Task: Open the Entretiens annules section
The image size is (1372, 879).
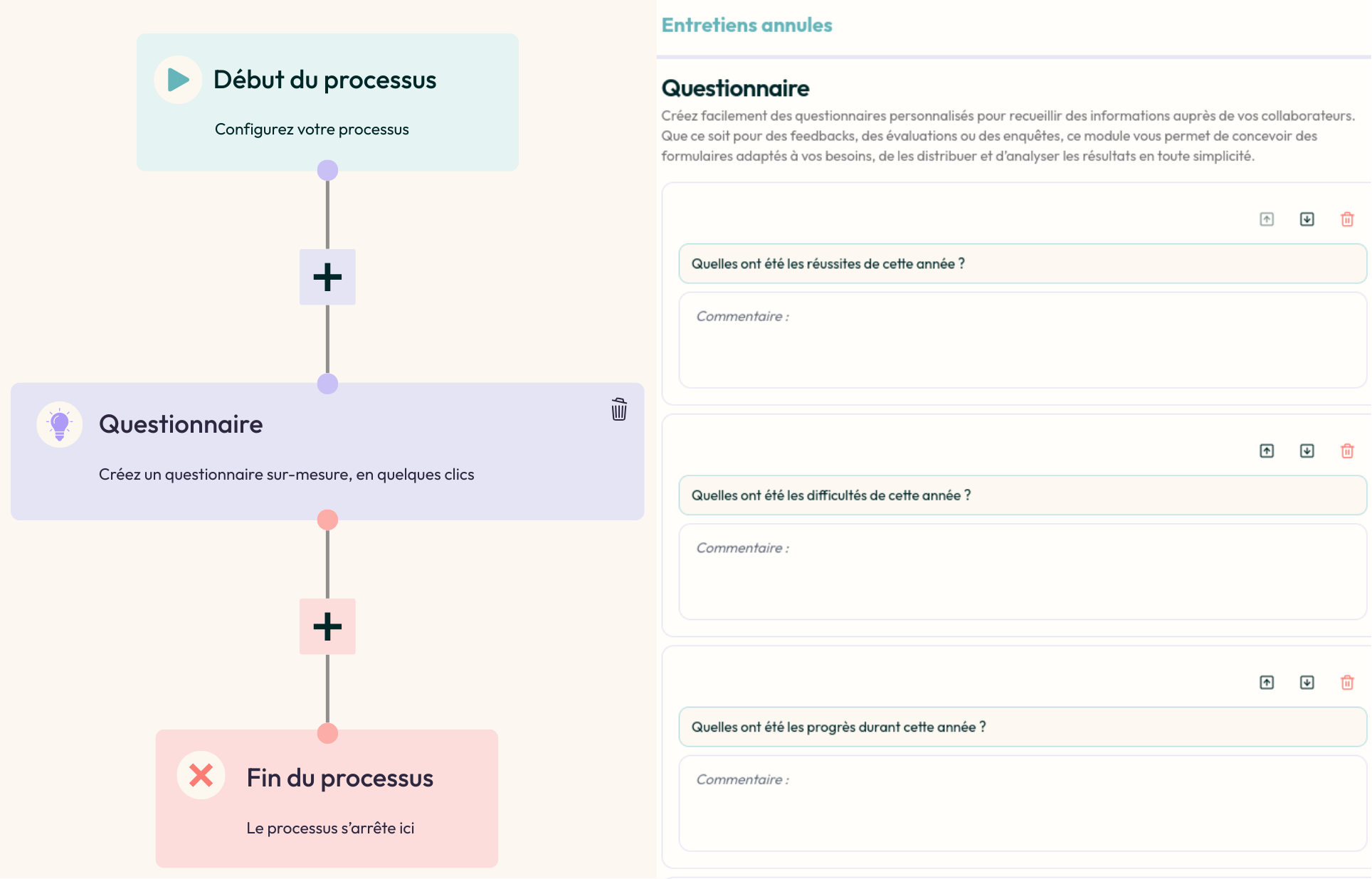Action: 746,24
